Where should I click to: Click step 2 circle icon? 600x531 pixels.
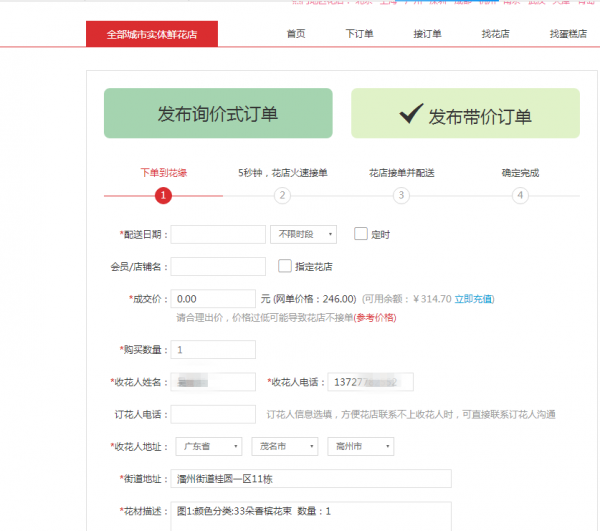(282, 196)
